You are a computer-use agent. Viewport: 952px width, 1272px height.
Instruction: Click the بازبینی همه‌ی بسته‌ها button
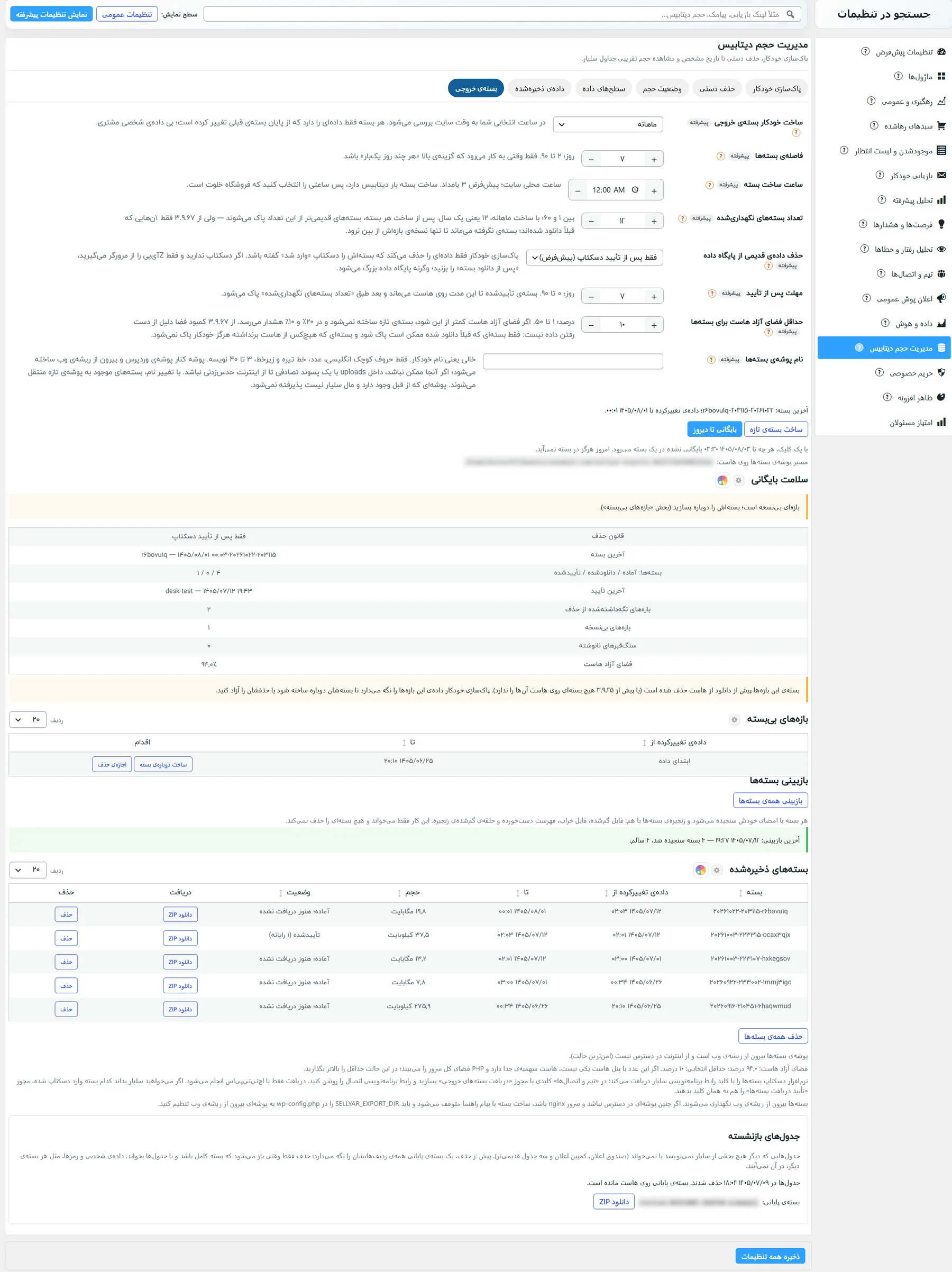(770, 801)
